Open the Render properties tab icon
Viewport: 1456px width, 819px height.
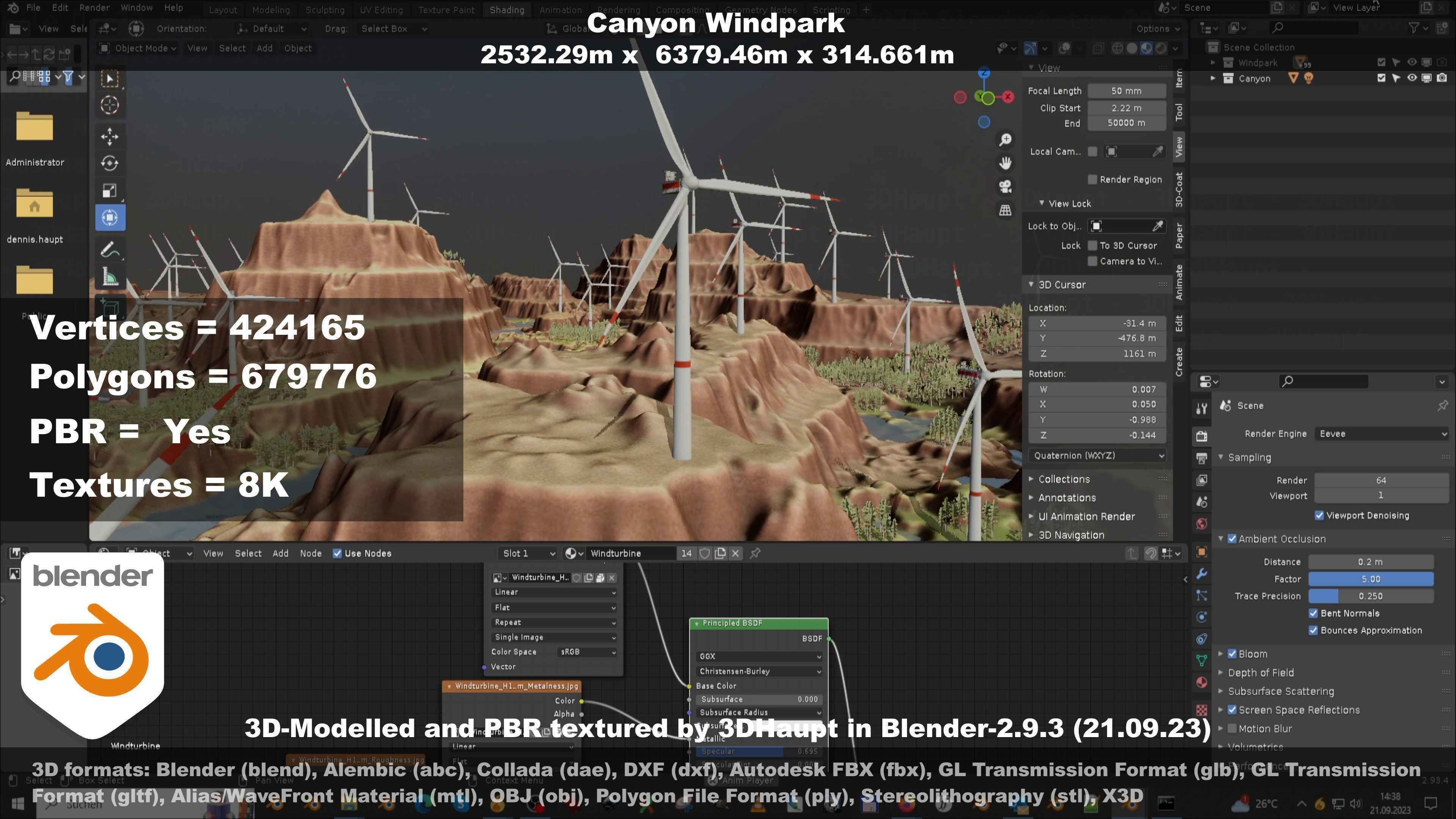[x=1202, y=436]
